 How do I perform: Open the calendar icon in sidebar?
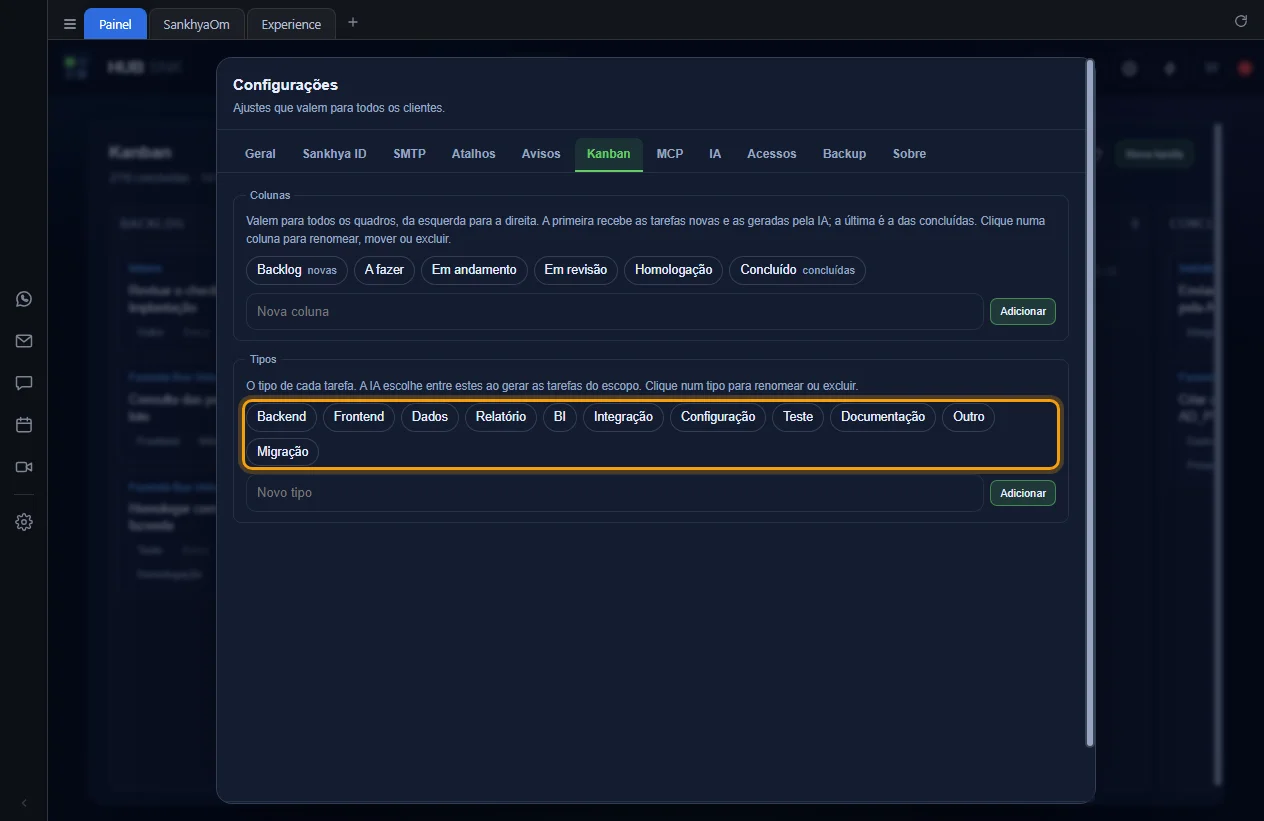point(24,425)
